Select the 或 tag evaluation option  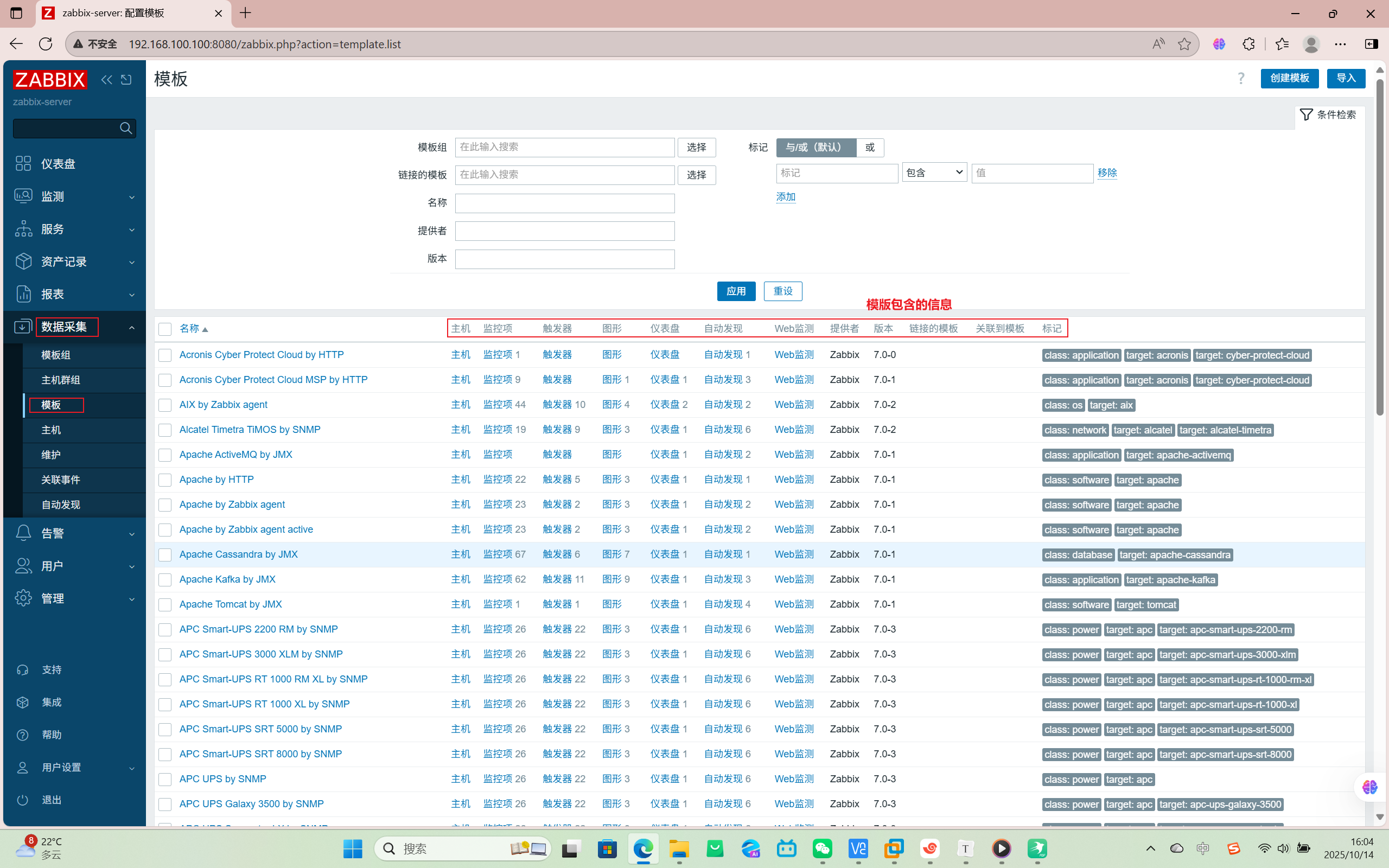870,148
